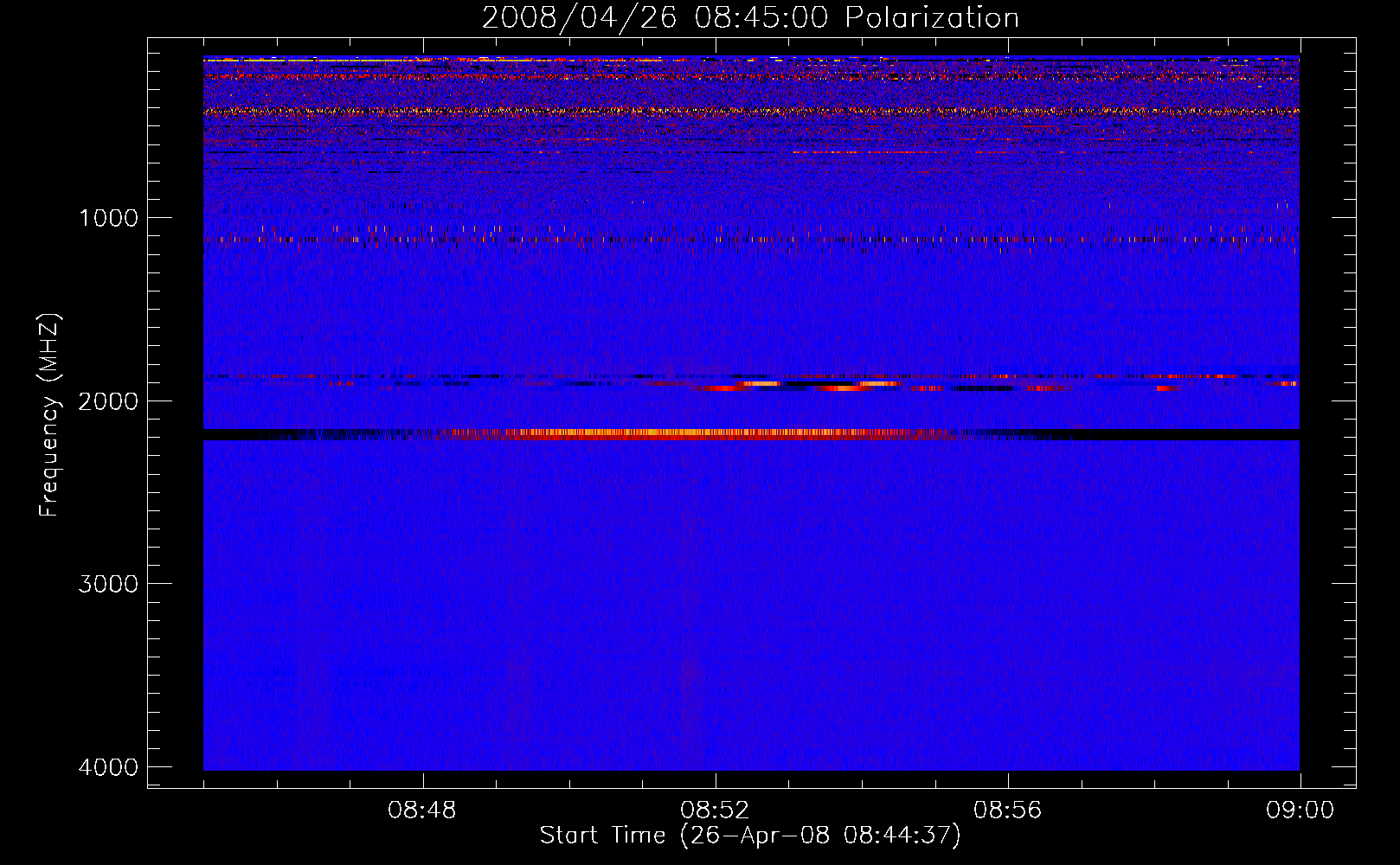The height and width of the screenshot is (865, 1400).
Task: Select the 3000 frequency tick label
Action: point(108,584)
